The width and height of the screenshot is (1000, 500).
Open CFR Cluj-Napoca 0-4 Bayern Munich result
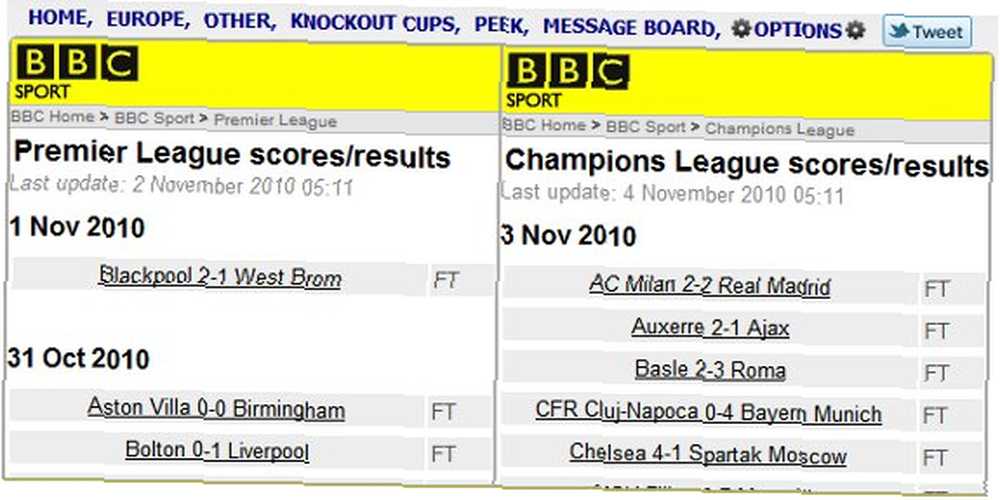pos(709,412)
